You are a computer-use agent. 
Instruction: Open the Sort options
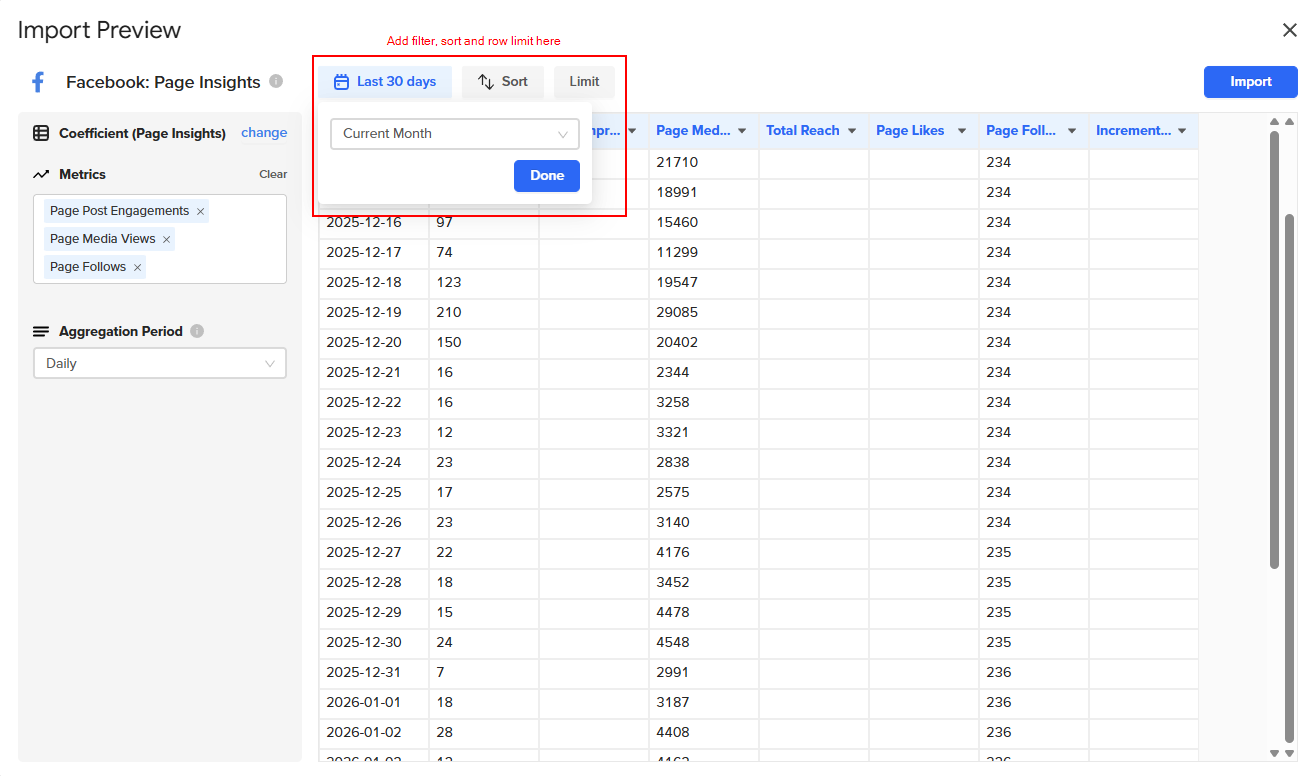(x=502, y=82)
